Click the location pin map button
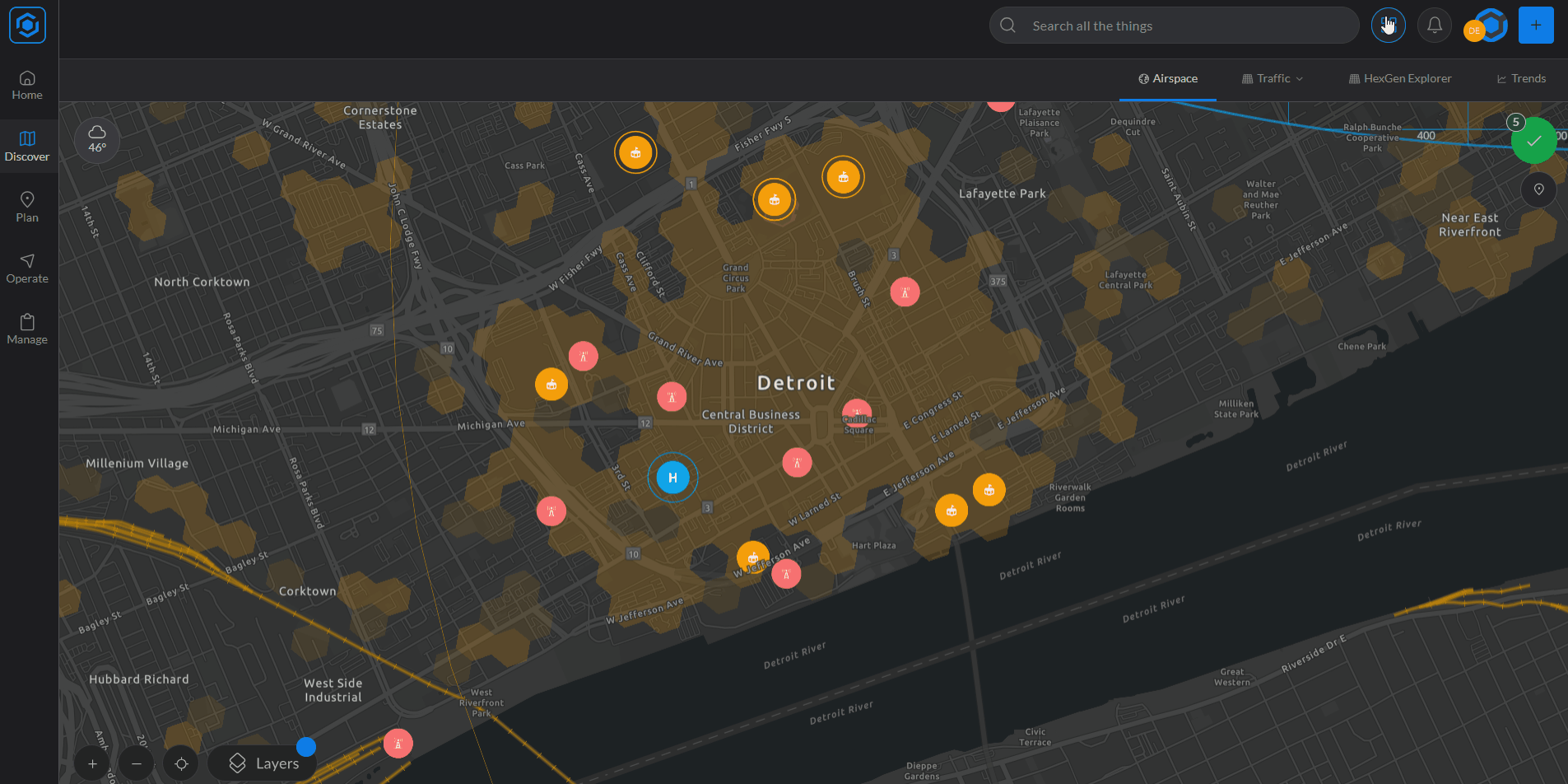The height and width of the screenshot is (784, 1568). coord(1538,189)
